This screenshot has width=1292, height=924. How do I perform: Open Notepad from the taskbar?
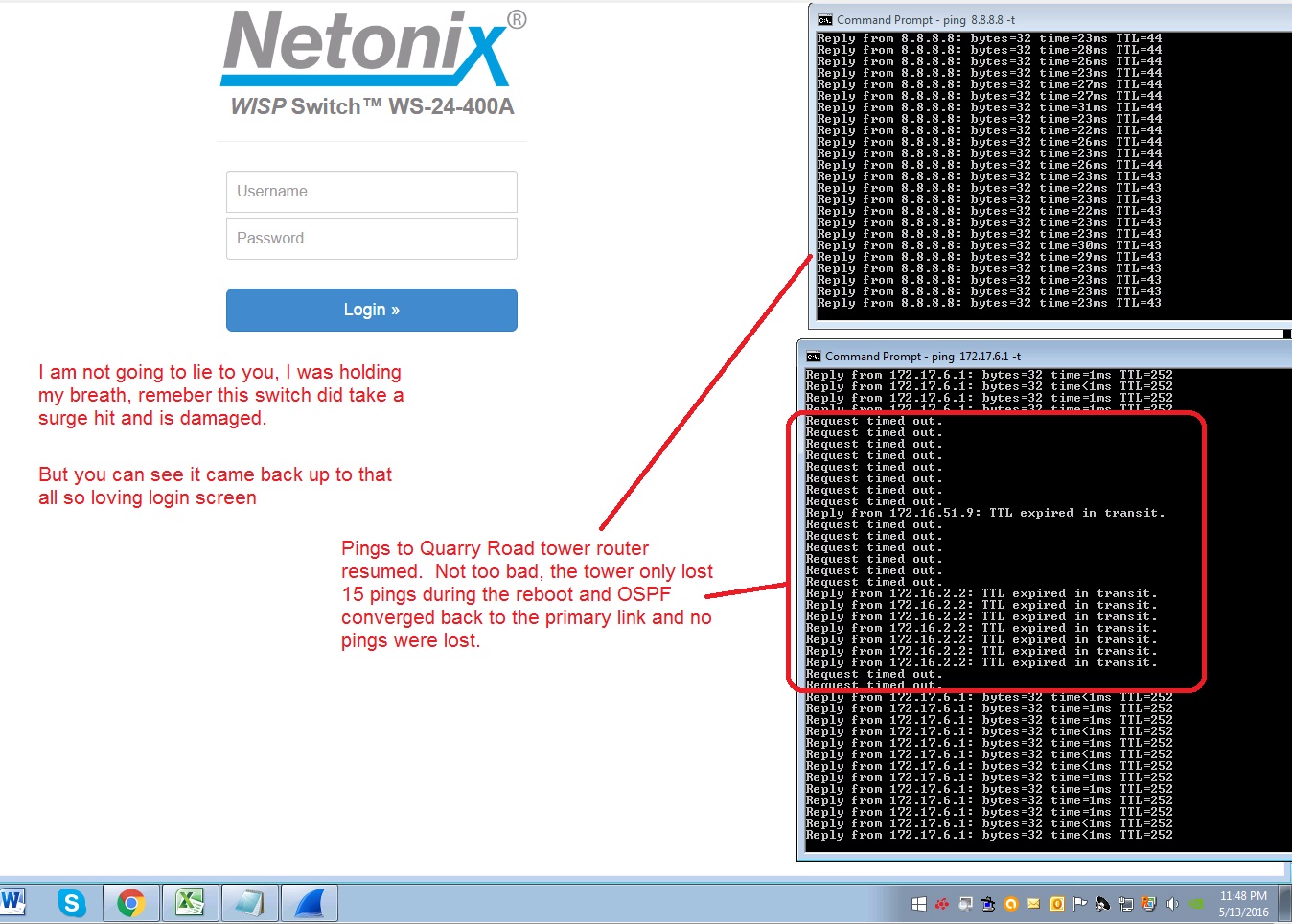(x=249, y=903)
